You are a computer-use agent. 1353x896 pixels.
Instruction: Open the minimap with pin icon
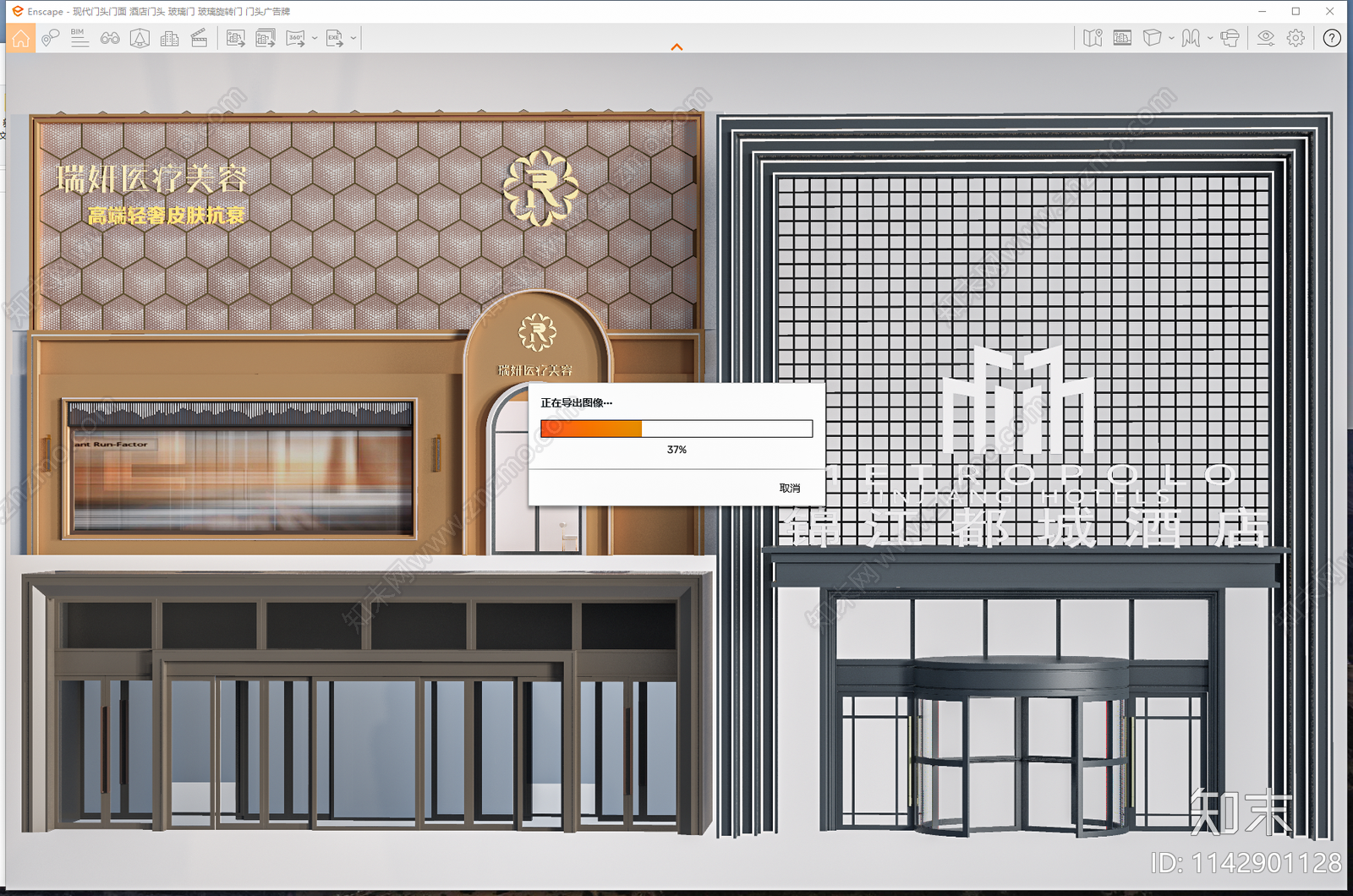click(x=1093, y=38)
